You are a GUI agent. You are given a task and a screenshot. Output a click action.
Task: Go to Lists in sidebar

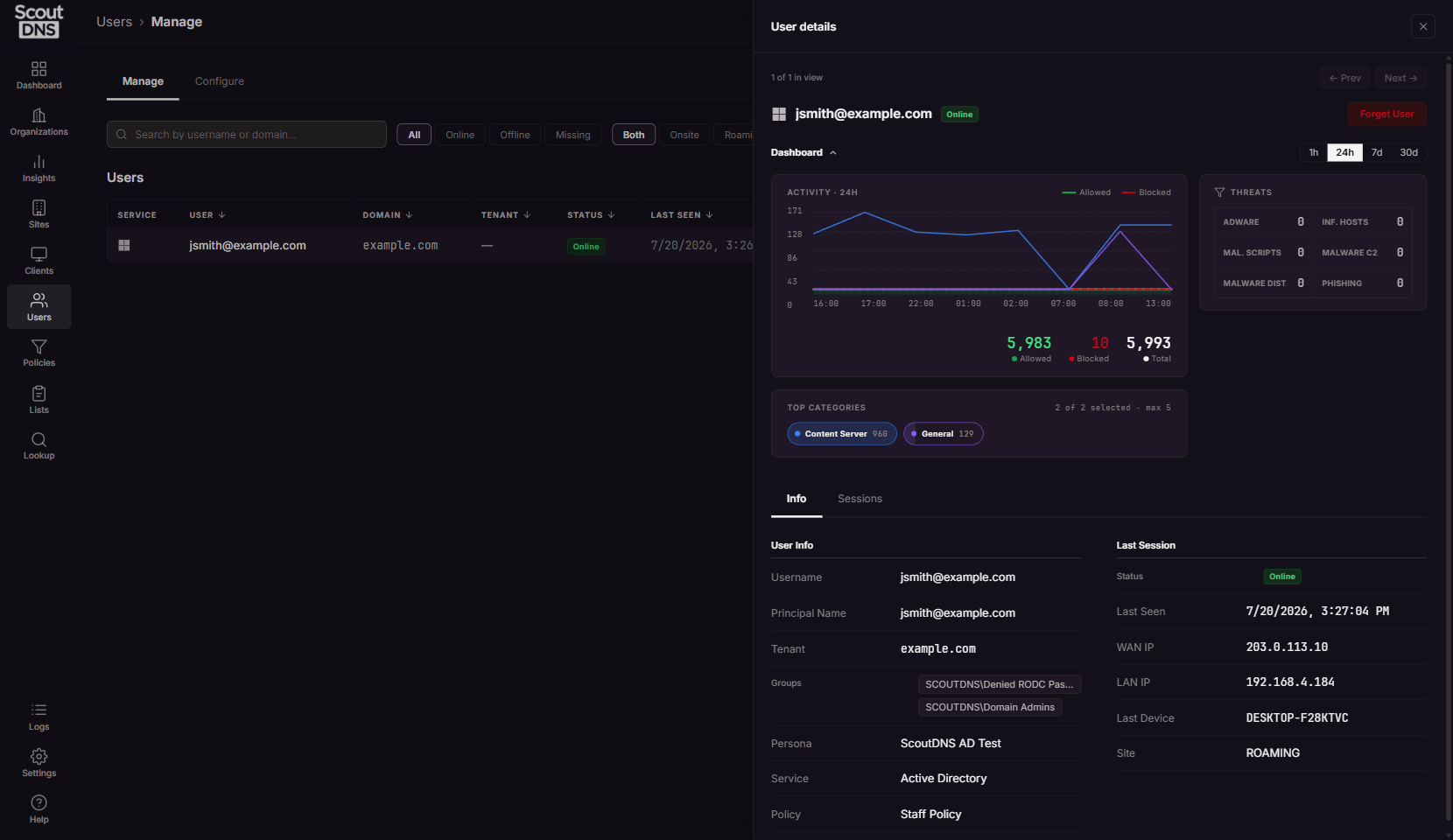[39, 400]
